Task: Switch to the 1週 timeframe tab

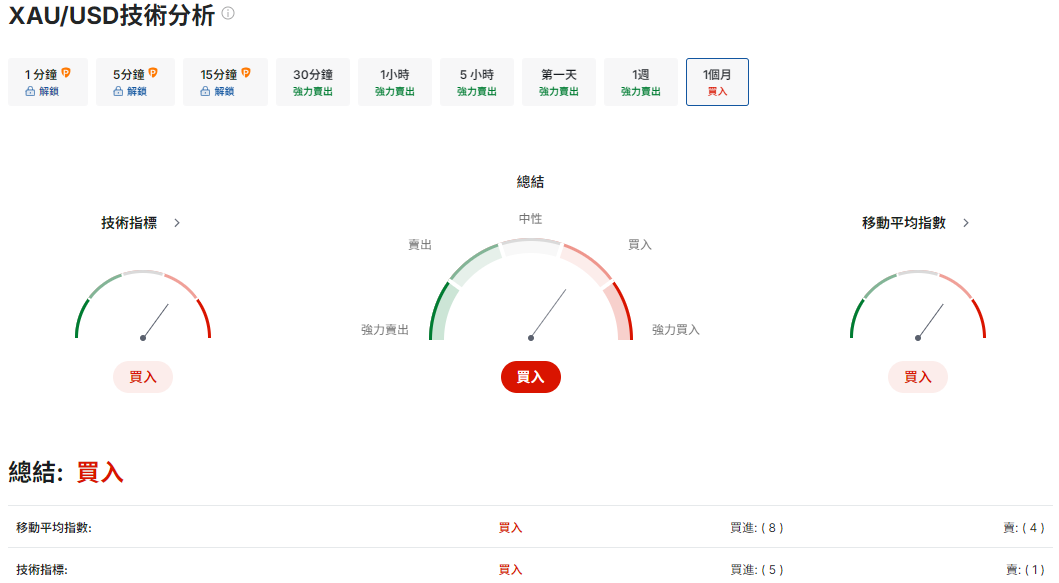Action: 640,82
